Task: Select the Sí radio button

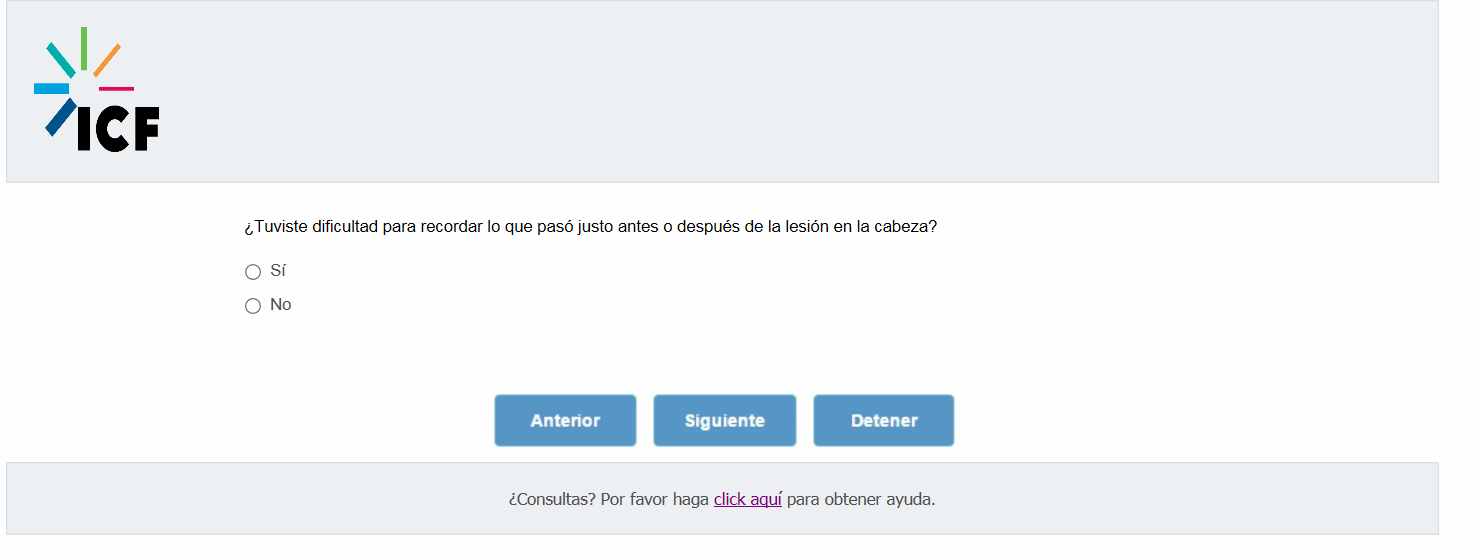Action: click(253, 272)
